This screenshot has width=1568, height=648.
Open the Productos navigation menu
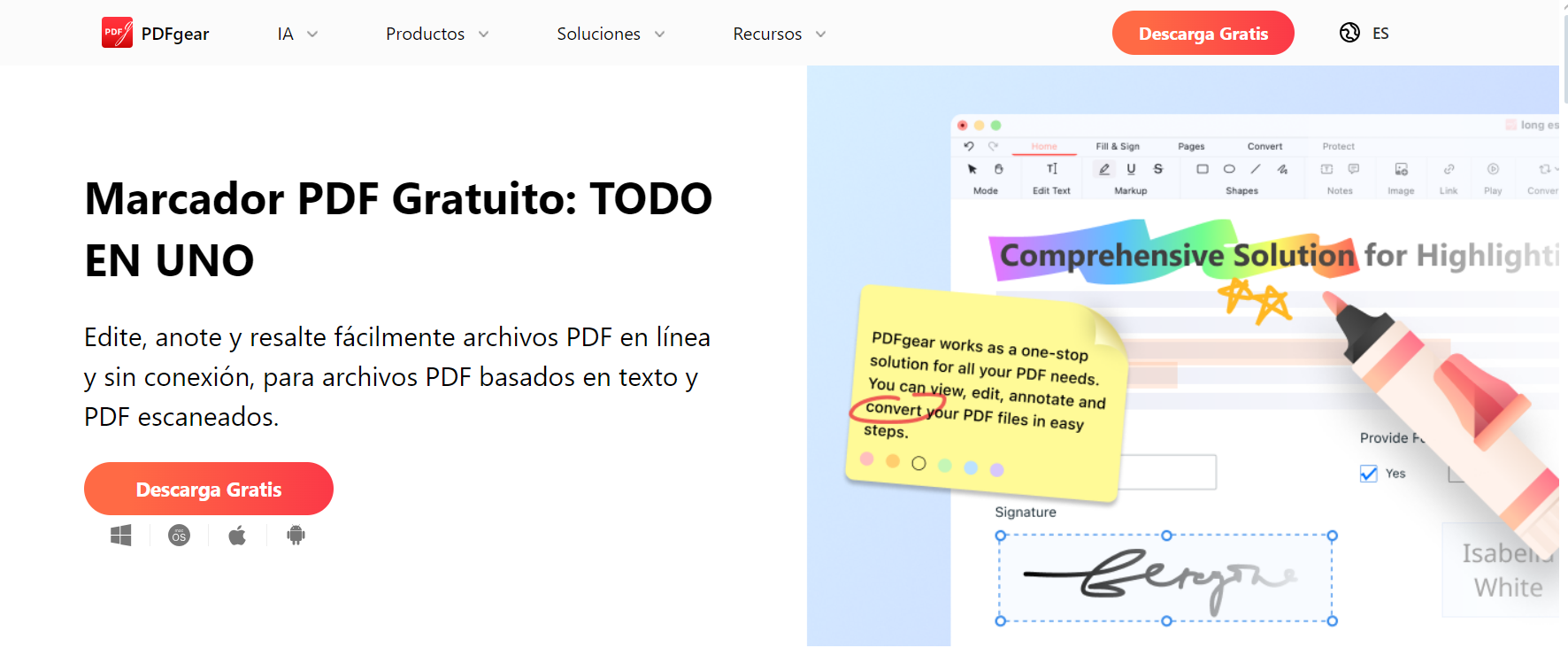(x=425, y=34)
